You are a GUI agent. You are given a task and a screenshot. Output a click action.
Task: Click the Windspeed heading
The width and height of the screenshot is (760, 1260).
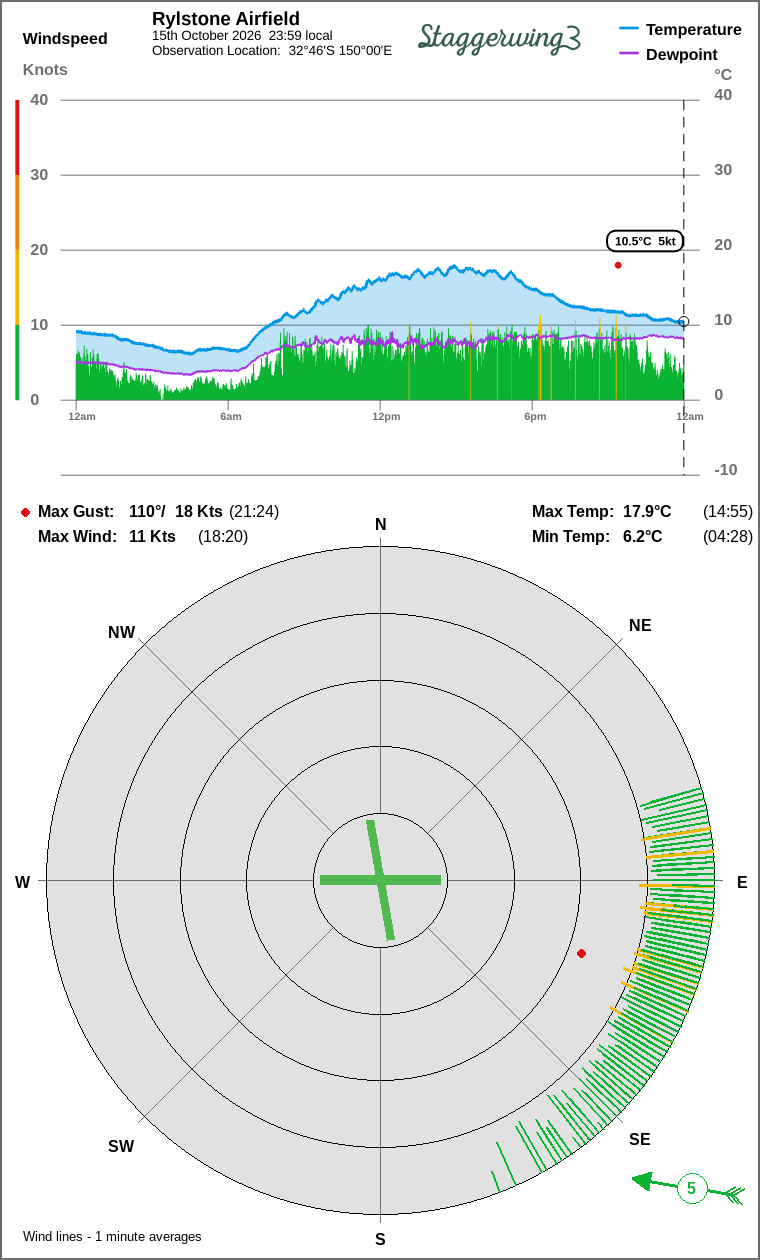65,39
